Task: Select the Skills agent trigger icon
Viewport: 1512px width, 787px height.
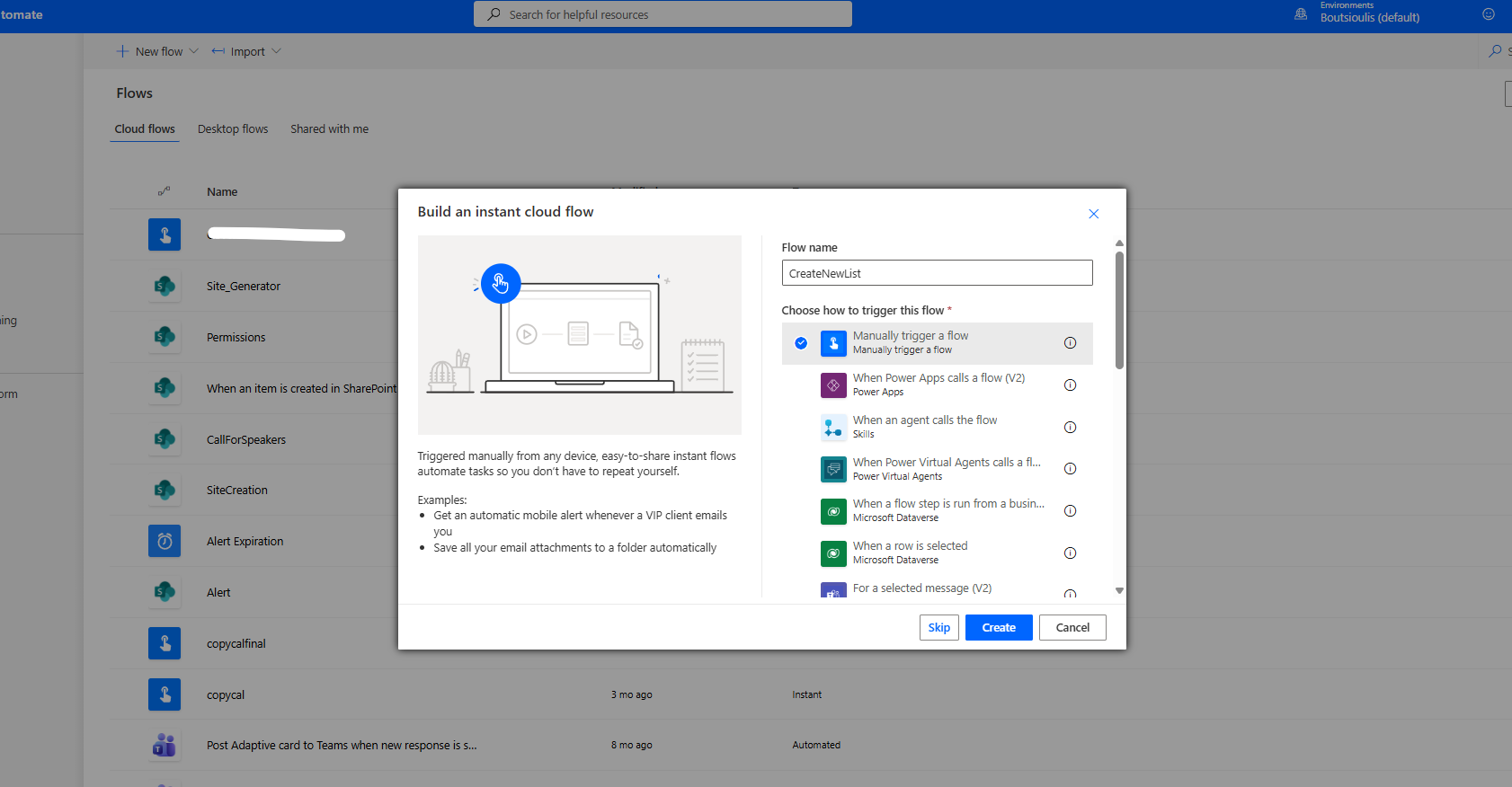Action: 833,428
